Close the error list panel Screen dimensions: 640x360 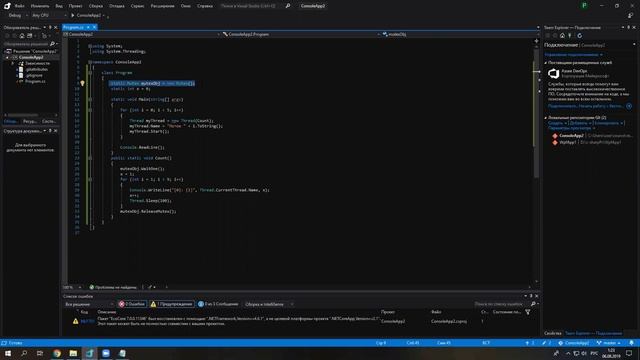[537, 296]
